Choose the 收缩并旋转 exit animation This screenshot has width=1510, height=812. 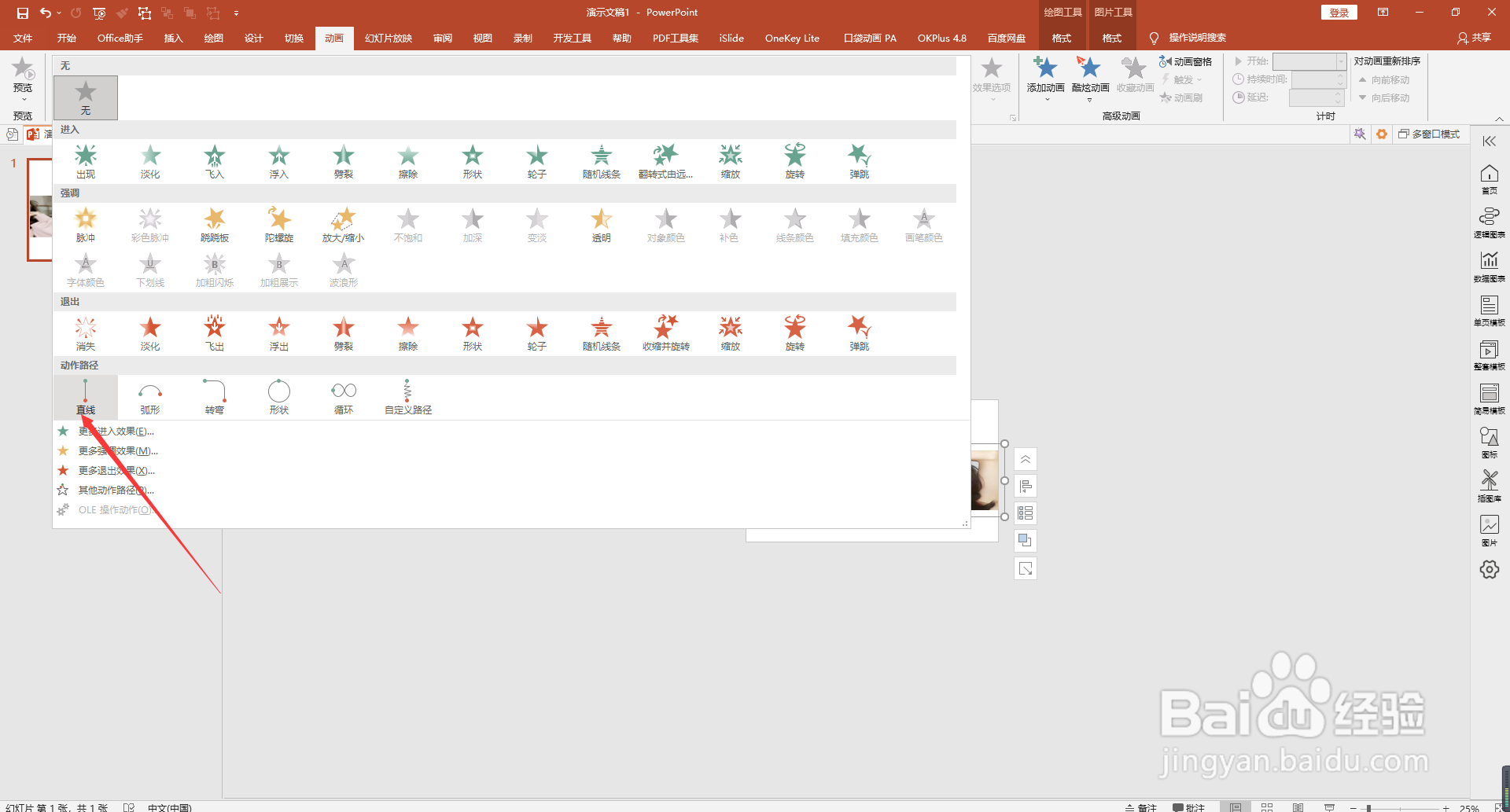(x=666, y=333)
